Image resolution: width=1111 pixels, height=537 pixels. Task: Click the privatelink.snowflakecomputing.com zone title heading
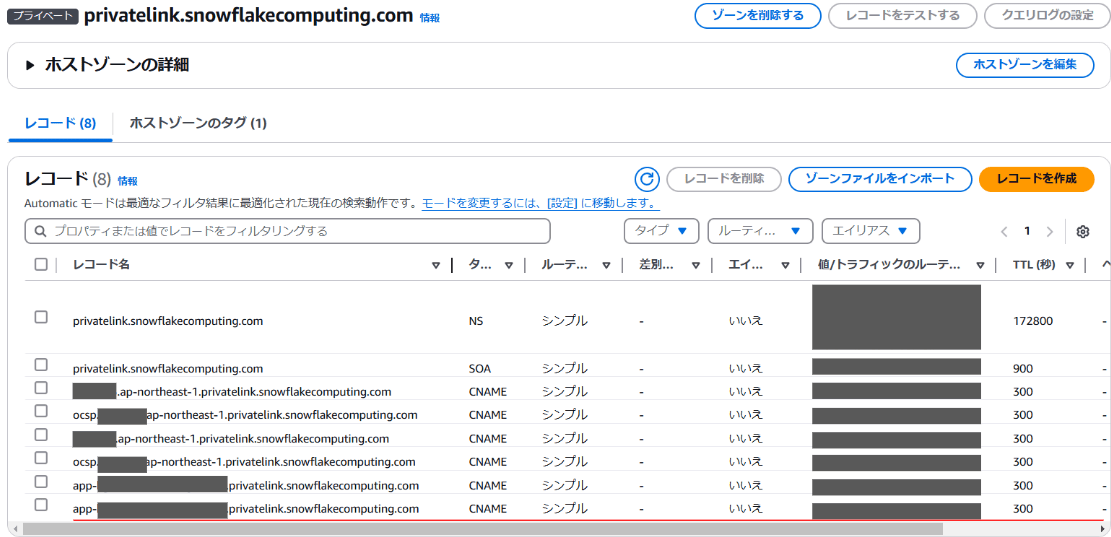pos(249,16)
